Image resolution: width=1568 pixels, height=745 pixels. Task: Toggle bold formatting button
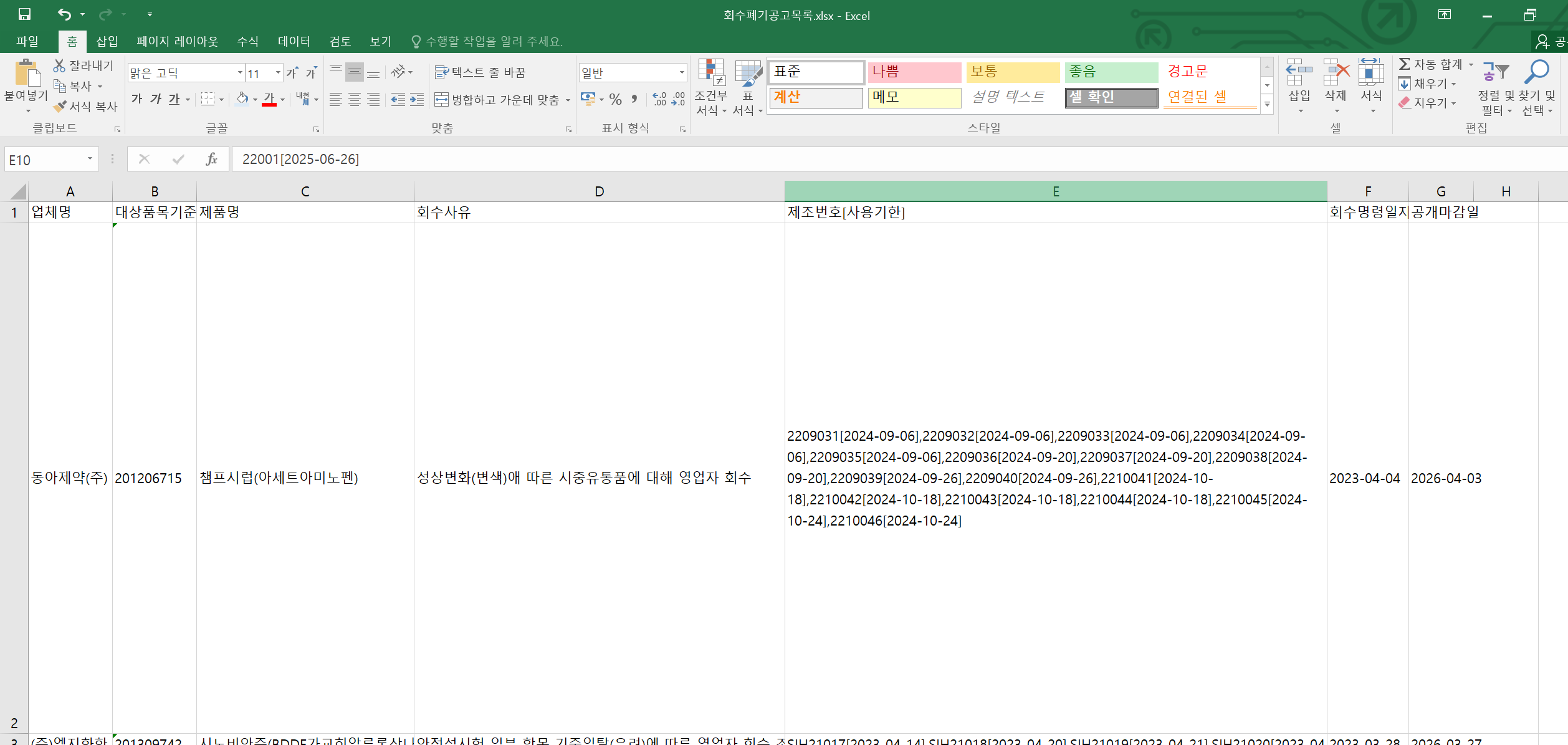point(136,99)
